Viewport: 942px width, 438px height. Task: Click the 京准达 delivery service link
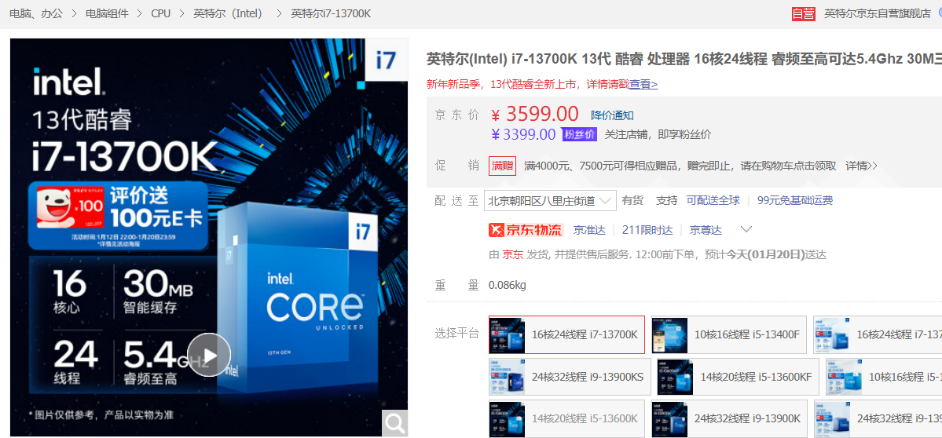(x=589, y=230)
